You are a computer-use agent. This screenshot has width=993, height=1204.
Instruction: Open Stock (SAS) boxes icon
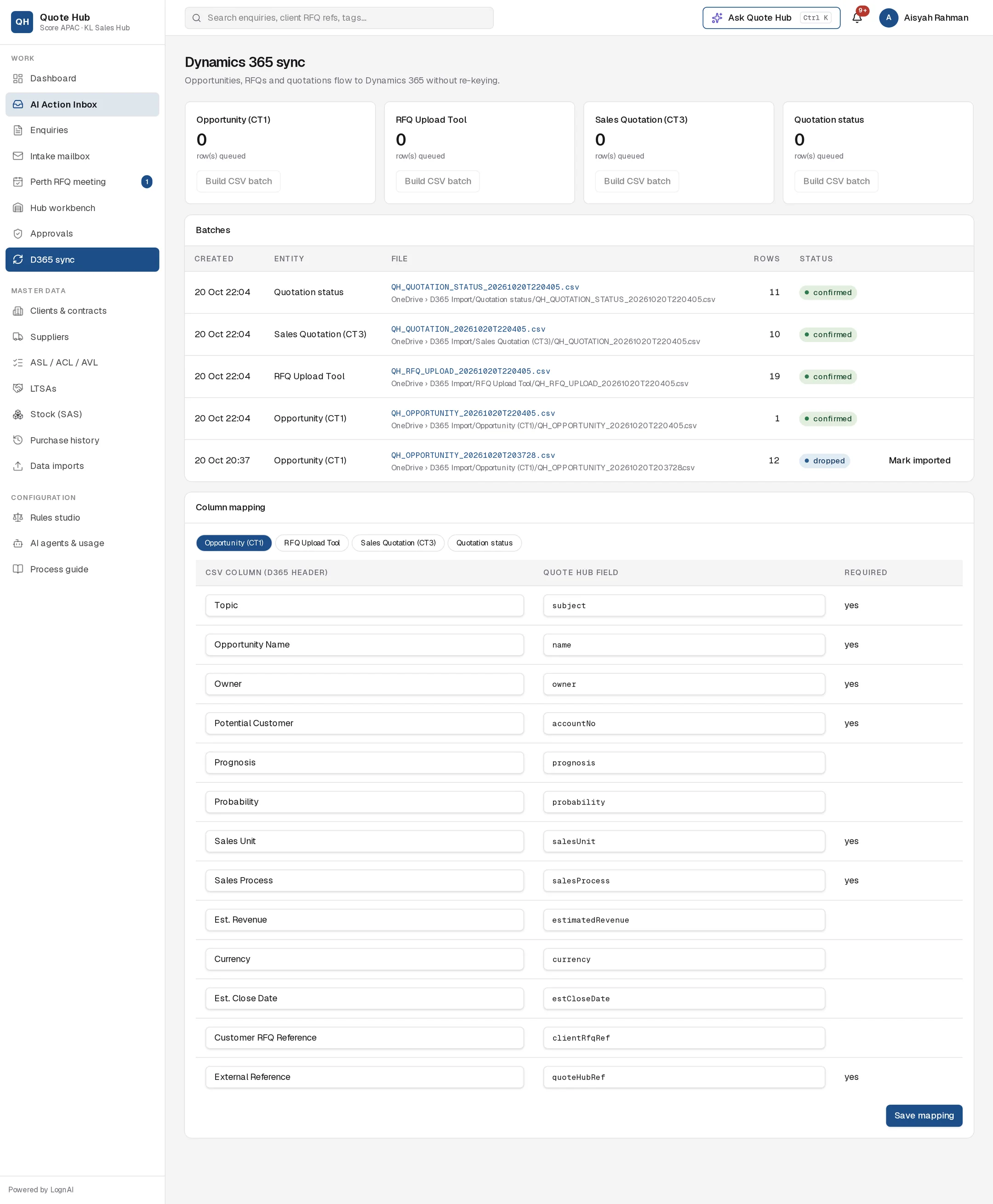pos(18,415)
